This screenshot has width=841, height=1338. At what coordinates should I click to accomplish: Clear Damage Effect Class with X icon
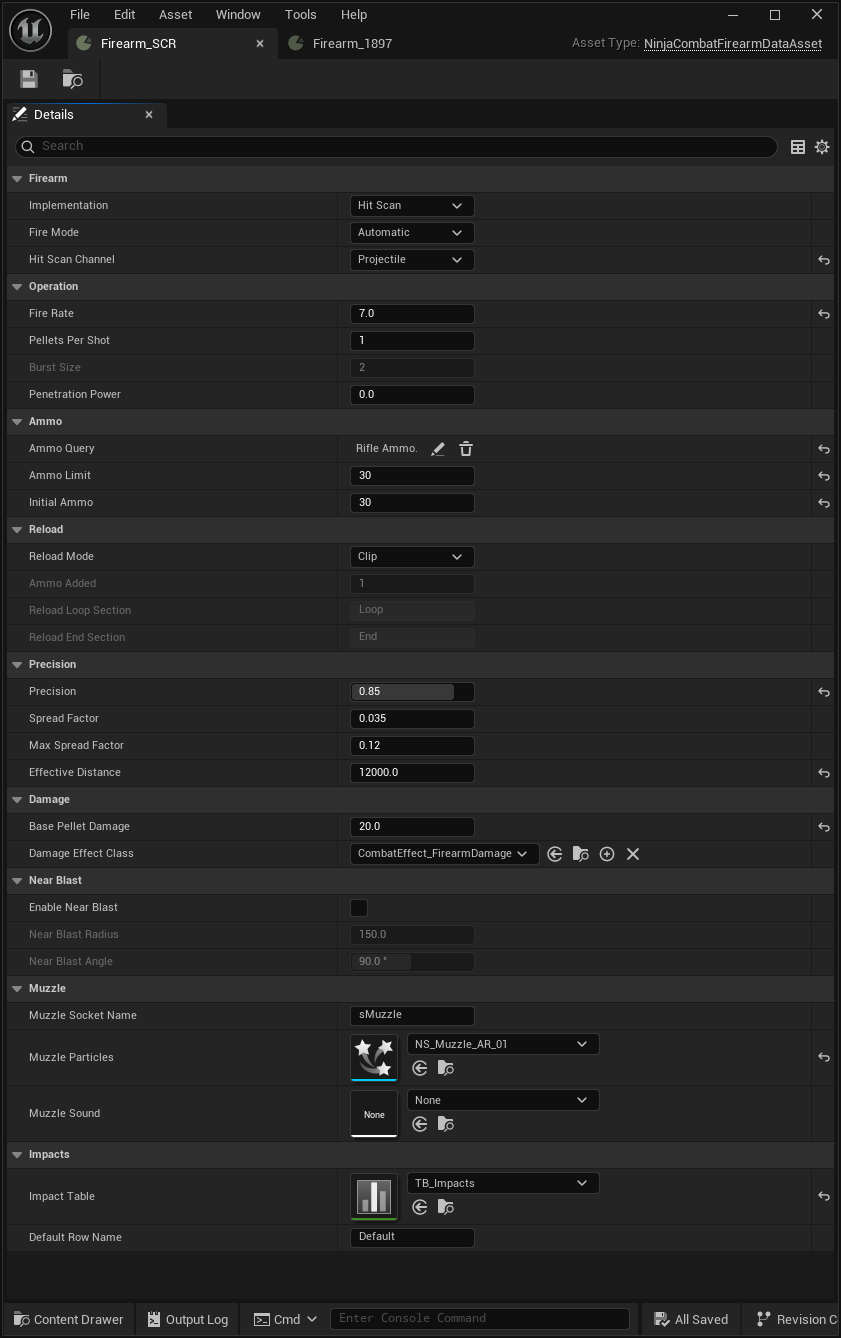point(633,854)
